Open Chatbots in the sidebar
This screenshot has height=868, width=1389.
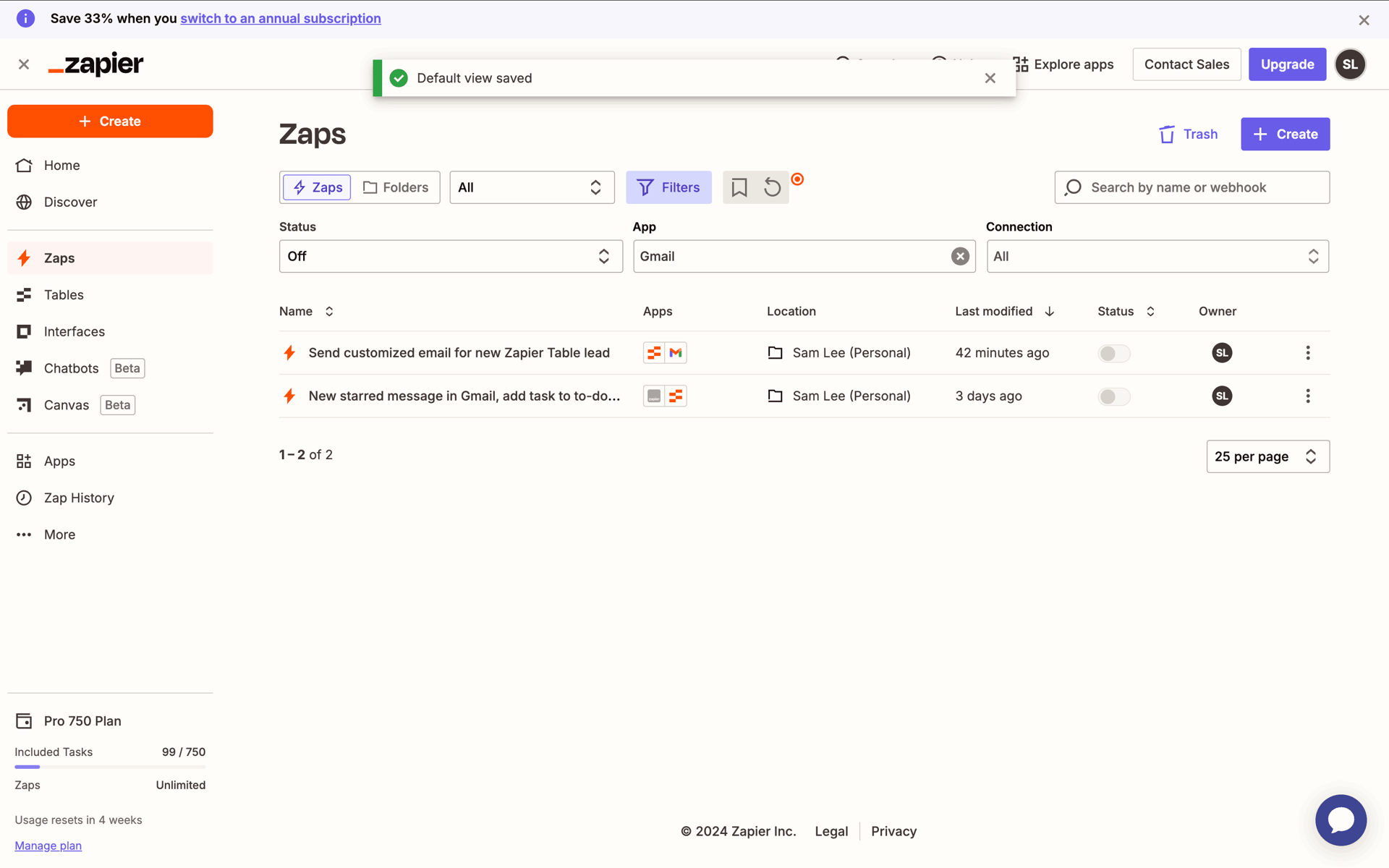[110, 368]
